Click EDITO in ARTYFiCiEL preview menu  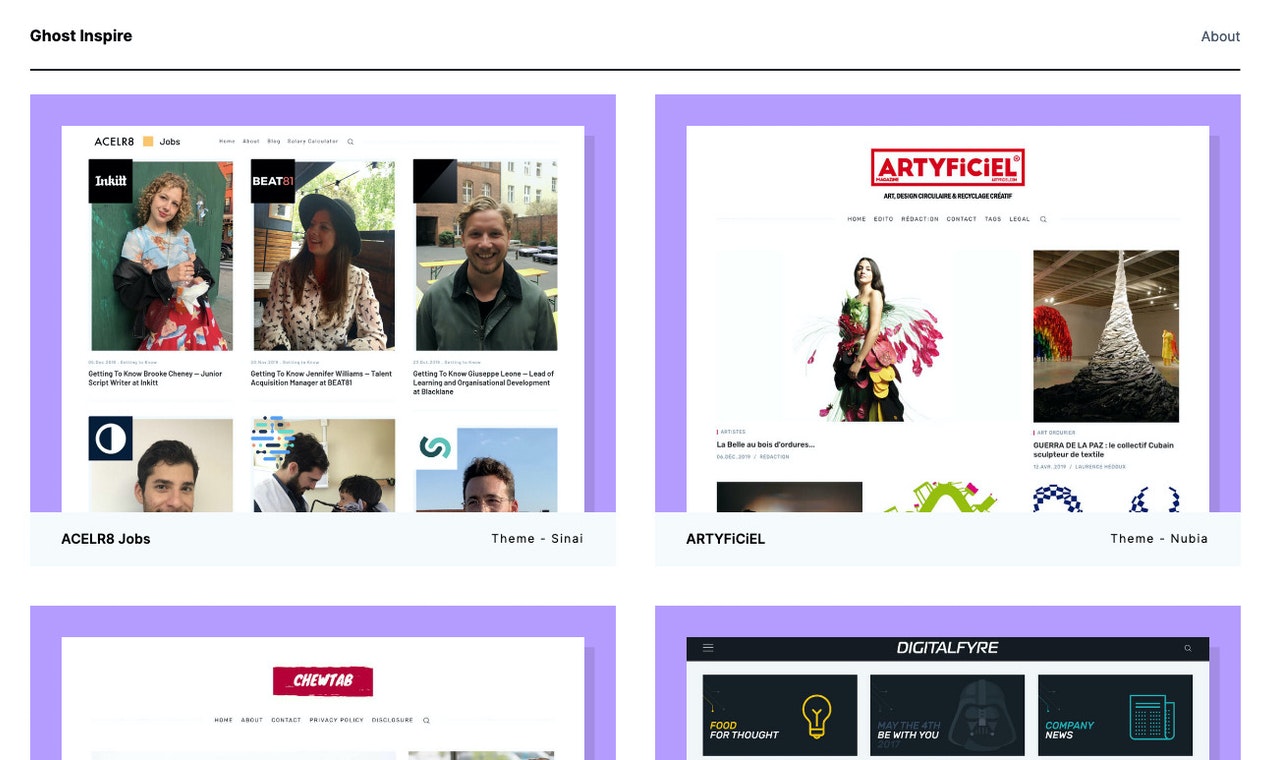(x=883, y=219)
